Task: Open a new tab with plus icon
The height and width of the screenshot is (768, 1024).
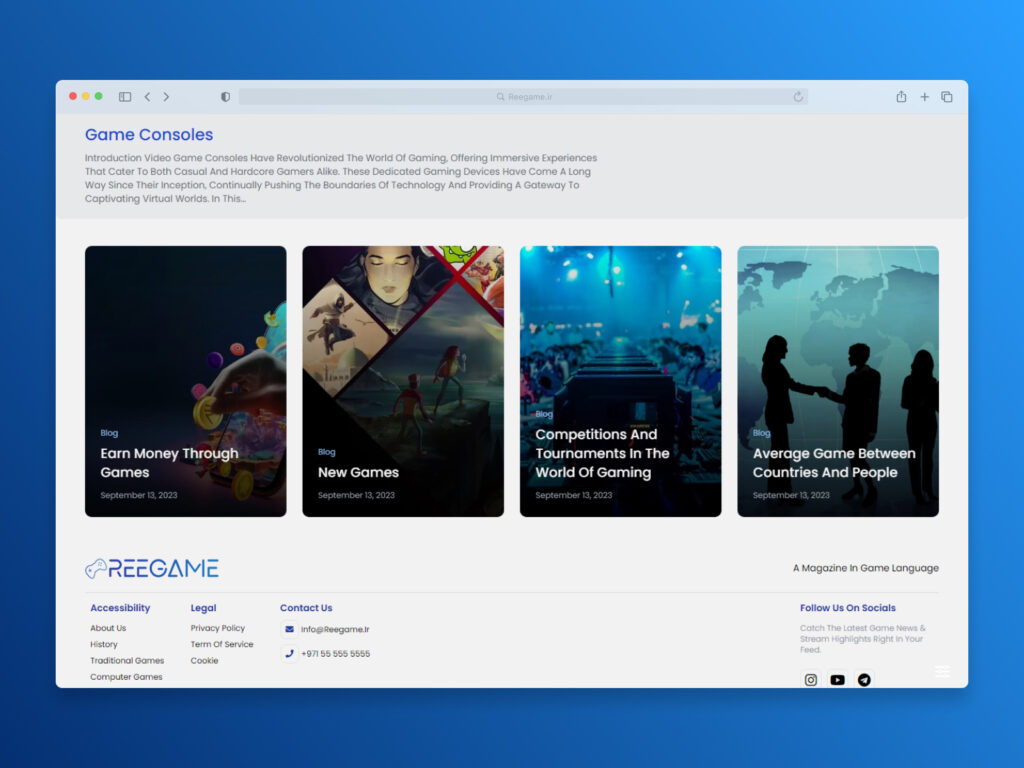Action: tap(924, 97)
